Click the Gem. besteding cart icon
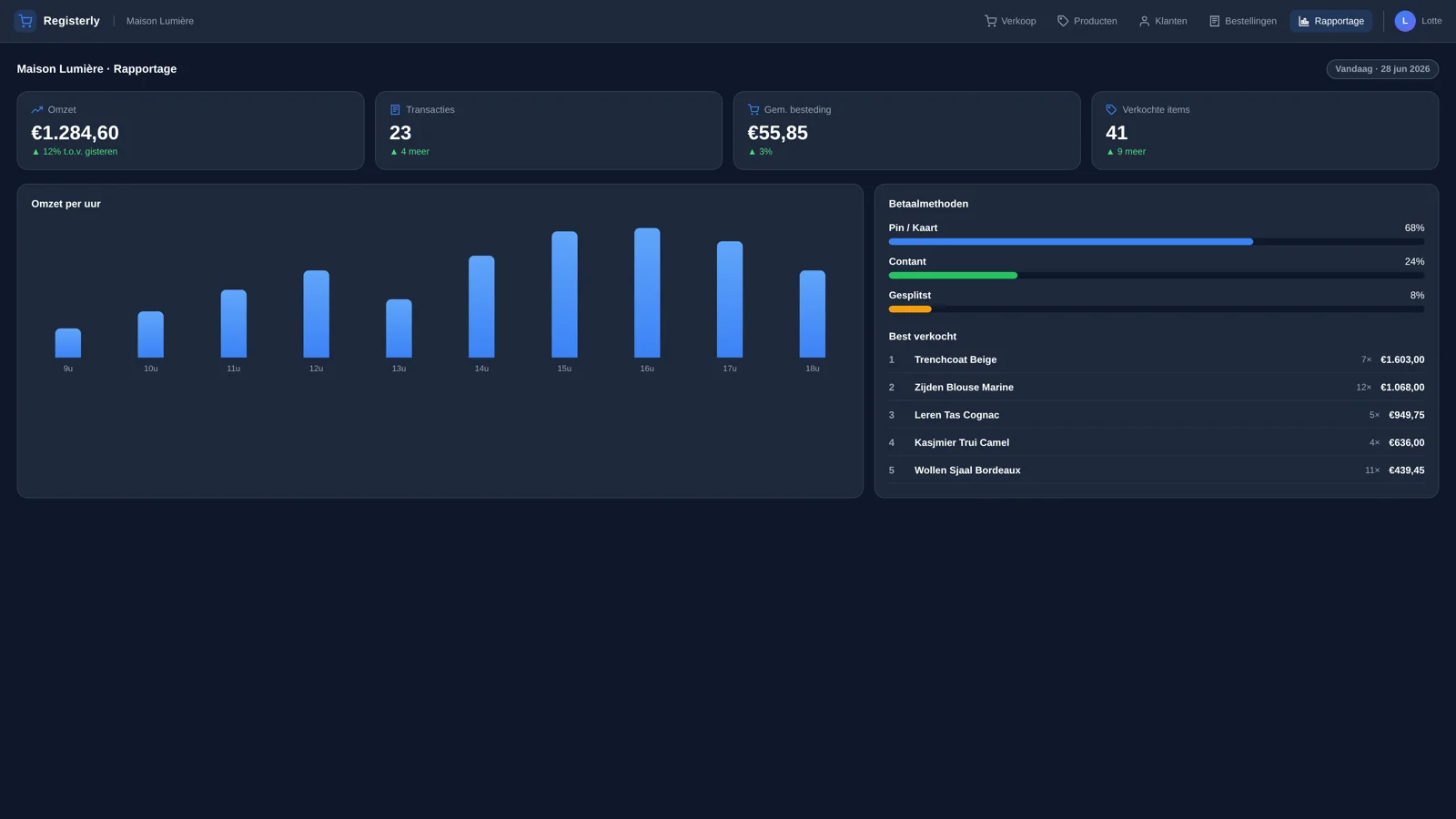 753,110
